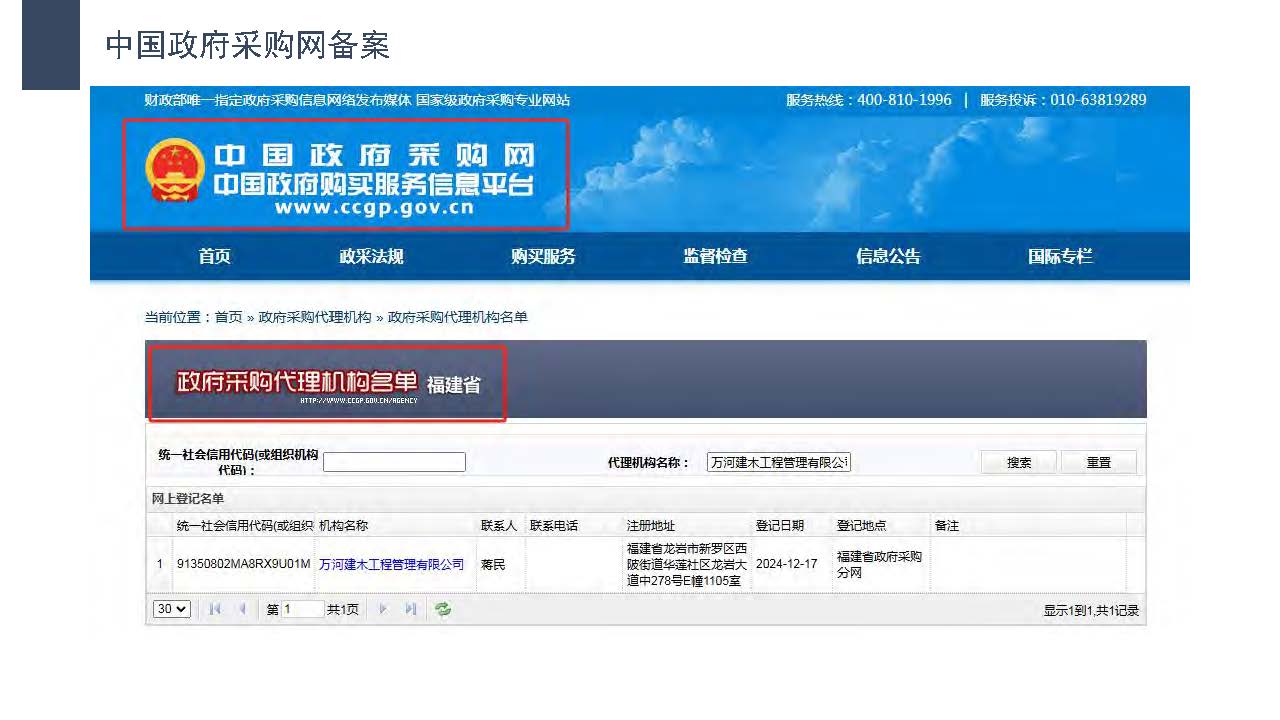Click the 共1页 page count text

(x=342, y=609)
